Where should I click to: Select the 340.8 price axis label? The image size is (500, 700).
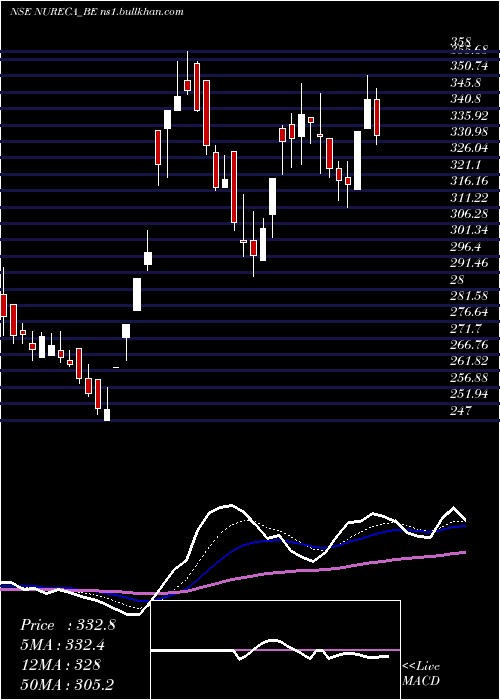(466, 99)
